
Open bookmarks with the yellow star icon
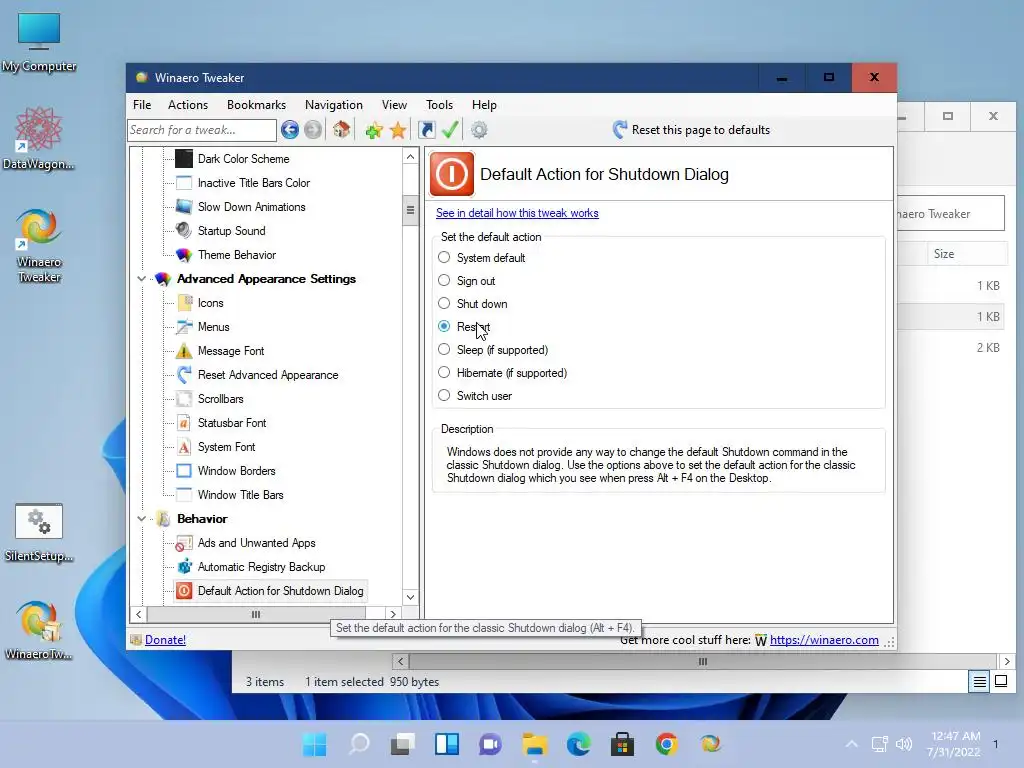click(x=398, y=130)
